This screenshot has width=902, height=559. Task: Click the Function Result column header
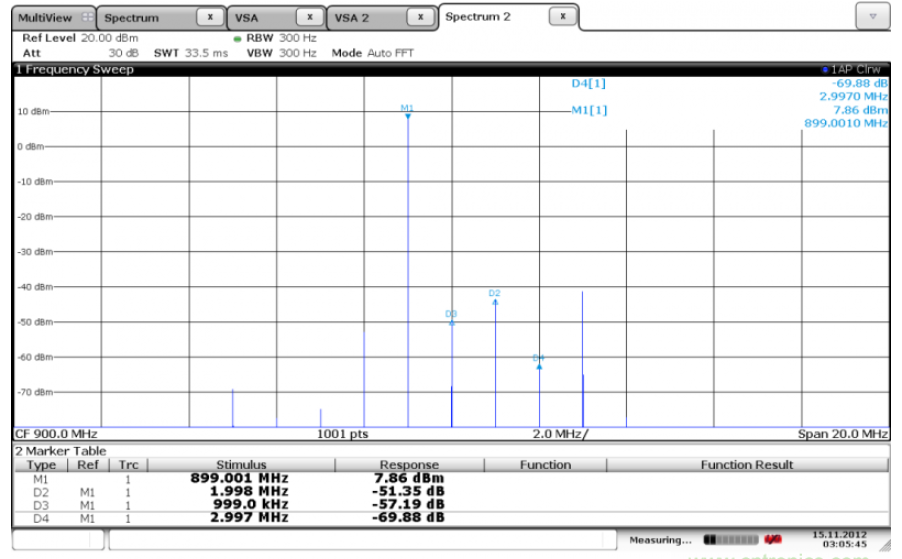pos(747,465)
